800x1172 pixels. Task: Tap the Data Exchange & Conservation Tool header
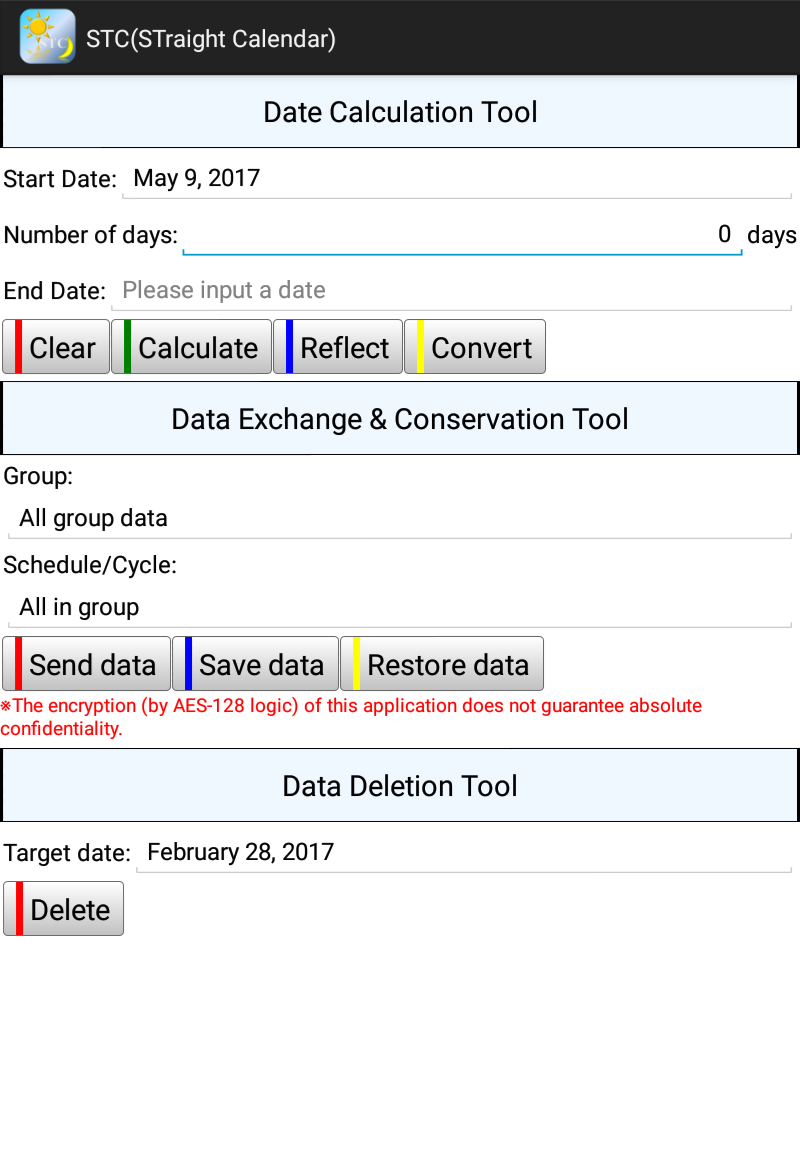(400, 419)
